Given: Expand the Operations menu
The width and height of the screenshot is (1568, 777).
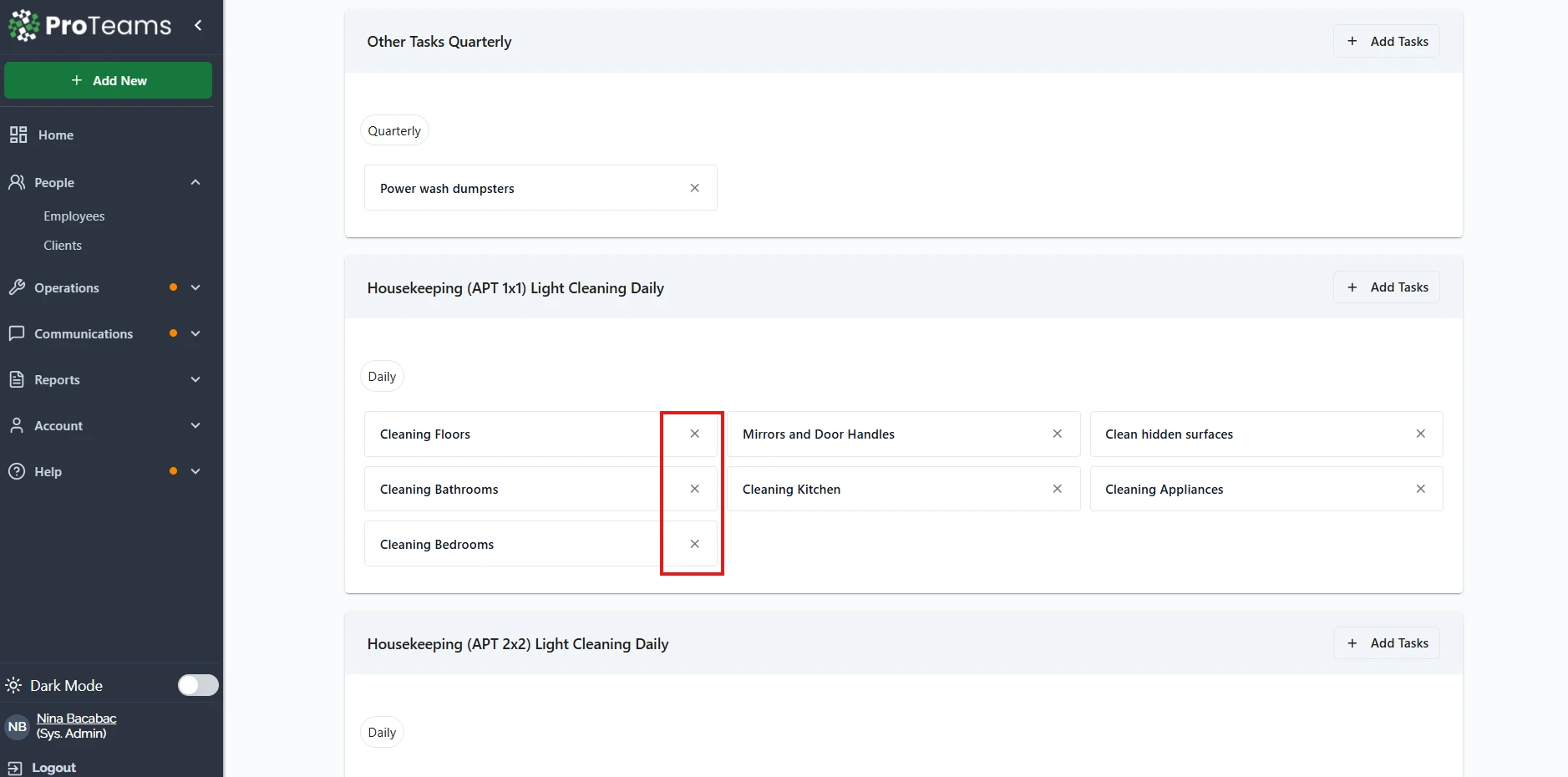Looking at the screenshot, I should tap(195, 287).
